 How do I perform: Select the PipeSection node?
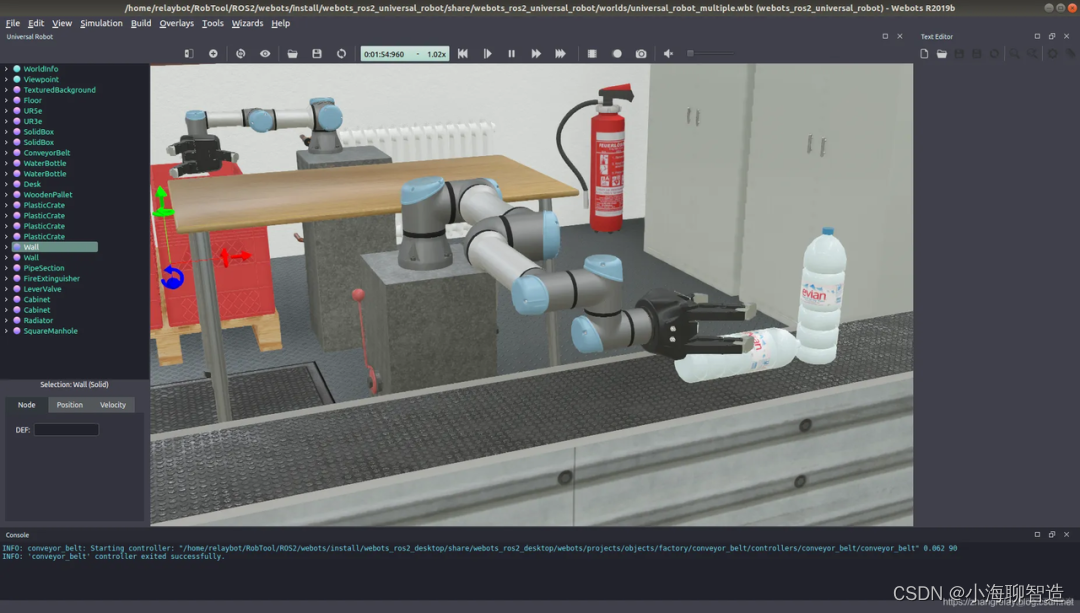click(x=43, y=268)
